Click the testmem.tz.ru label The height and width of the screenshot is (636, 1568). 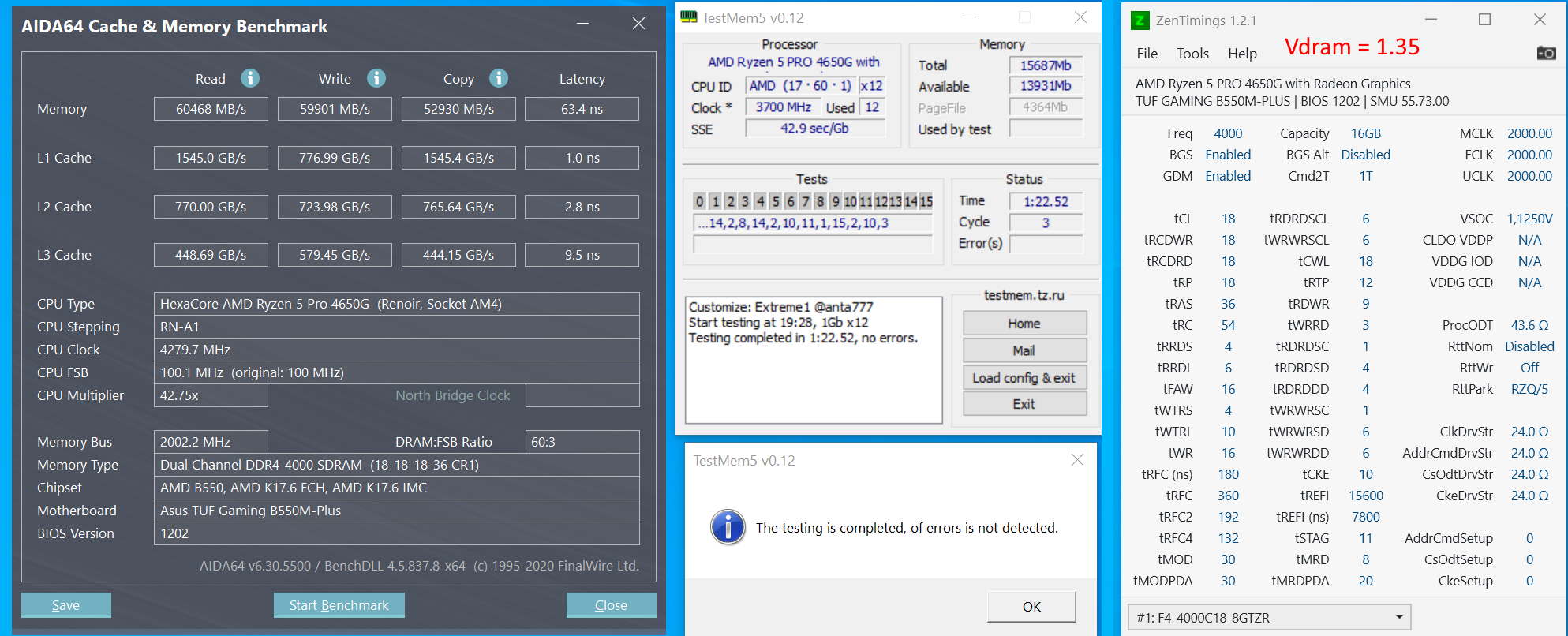1024,295
